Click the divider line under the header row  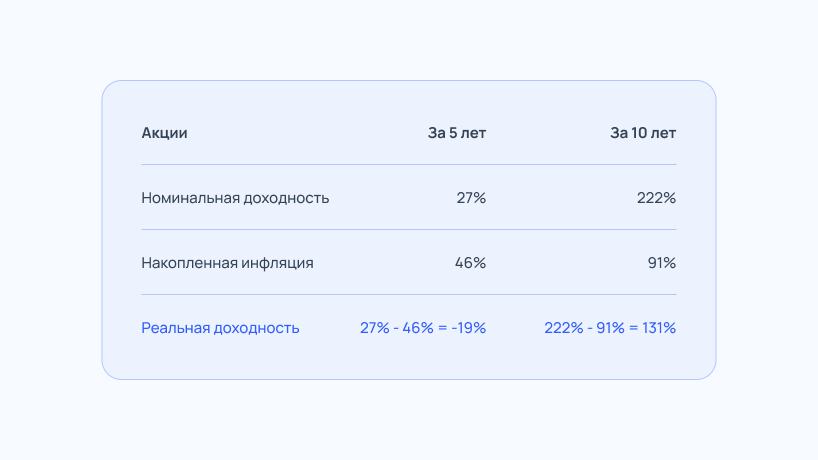tap(409, 165)
